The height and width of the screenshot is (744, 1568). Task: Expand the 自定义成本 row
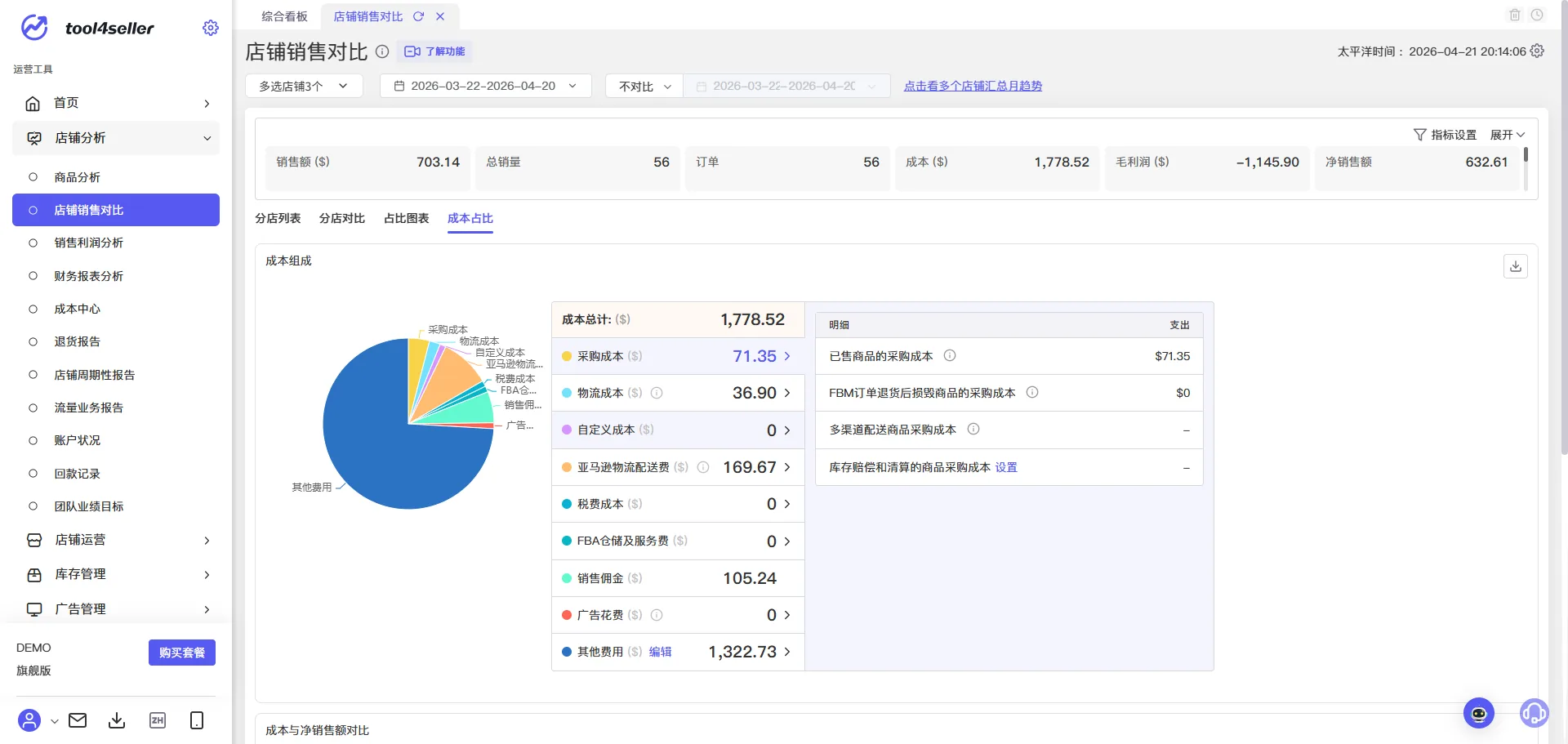[678, 430]
